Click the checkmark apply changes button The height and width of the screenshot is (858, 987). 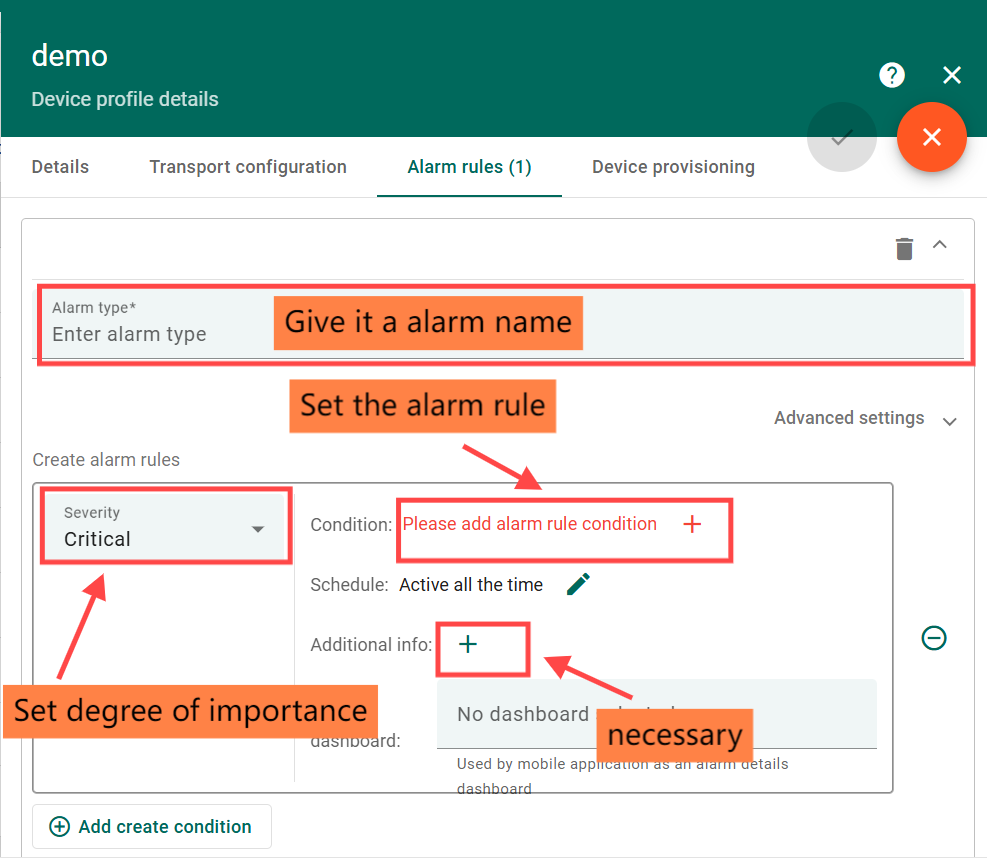841,138
